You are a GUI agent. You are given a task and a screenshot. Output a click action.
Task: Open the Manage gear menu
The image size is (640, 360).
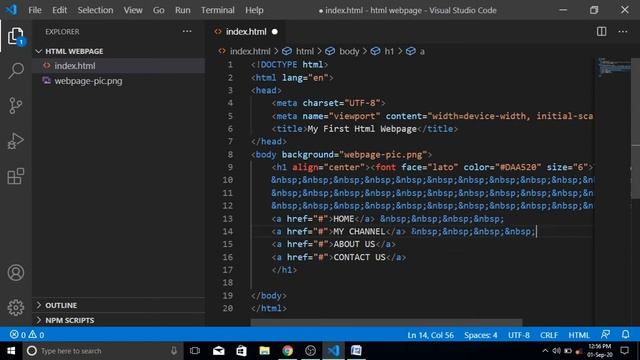coord(16,307)
